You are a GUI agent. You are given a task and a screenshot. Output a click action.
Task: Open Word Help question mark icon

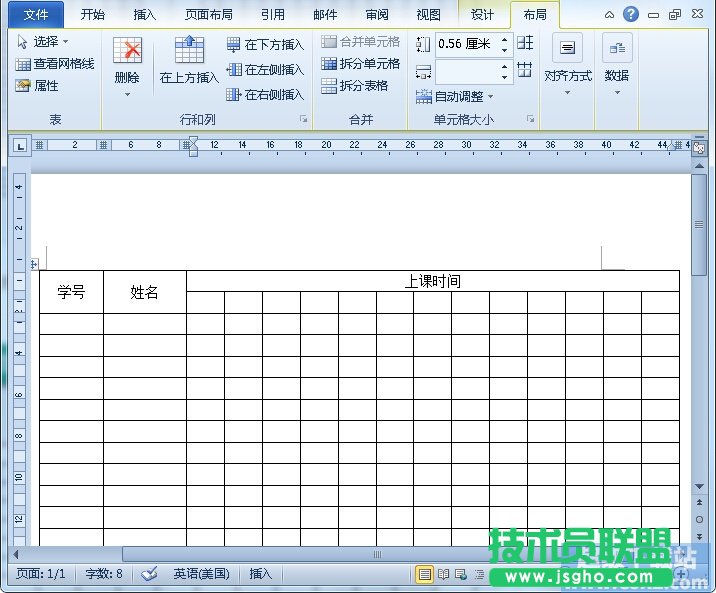point(631,14)
